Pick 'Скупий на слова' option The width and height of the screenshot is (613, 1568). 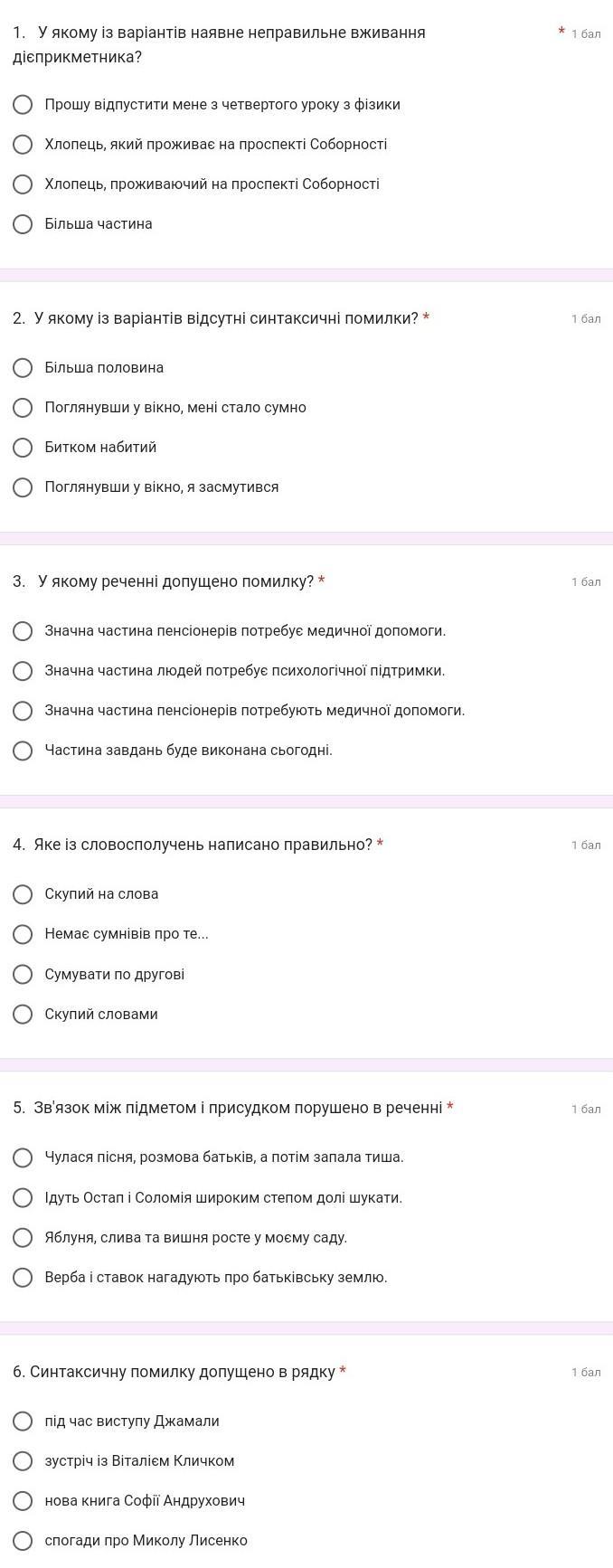(x=24, y=894)
